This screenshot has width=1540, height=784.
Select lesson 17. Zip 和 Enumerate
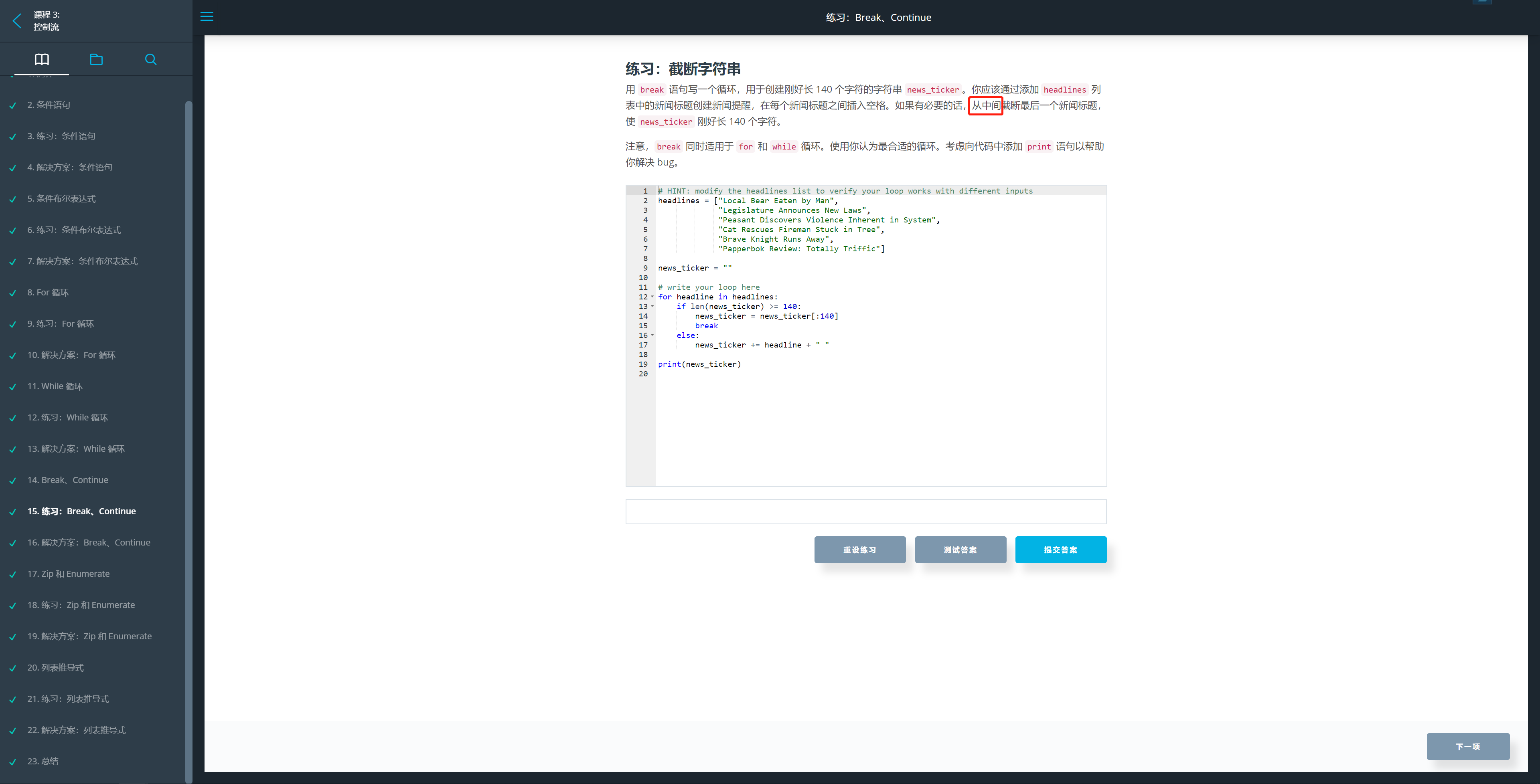pyautogui.click(x=69, y=573)
